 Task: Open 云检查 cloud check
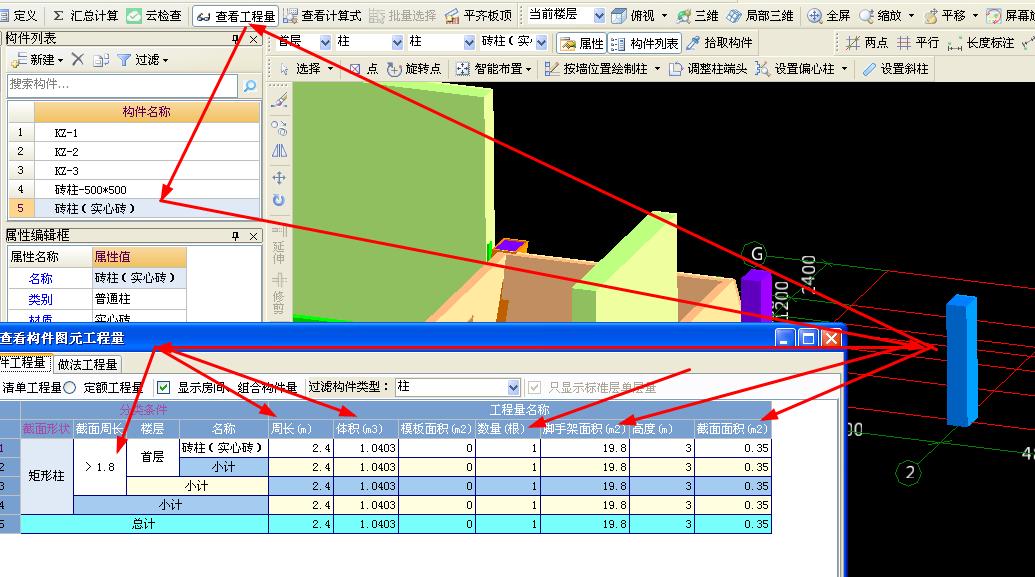pos(154,15)
